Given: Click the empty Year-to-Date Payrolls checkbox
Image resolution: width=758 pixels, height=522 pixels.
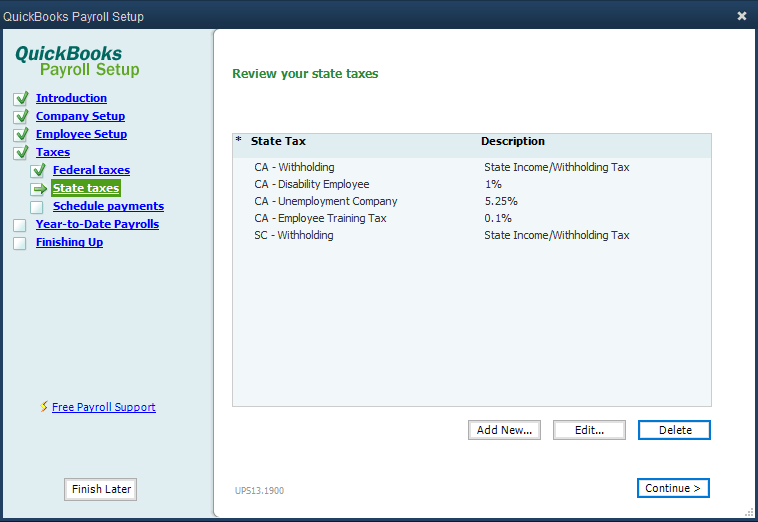Looking at the screenshot, I should click(x=20, y=225).
